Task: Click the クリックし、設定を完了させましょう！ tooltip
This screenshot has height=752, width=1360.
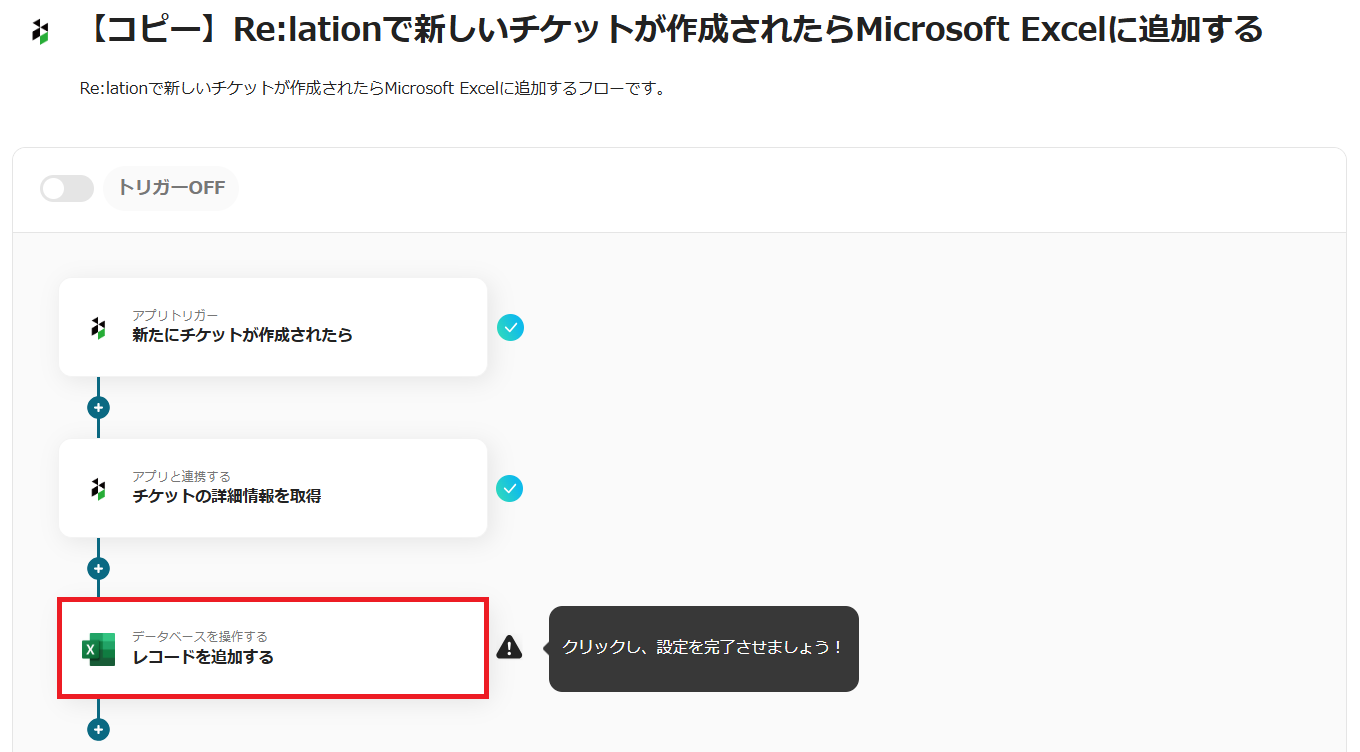Action: [703, 648]
